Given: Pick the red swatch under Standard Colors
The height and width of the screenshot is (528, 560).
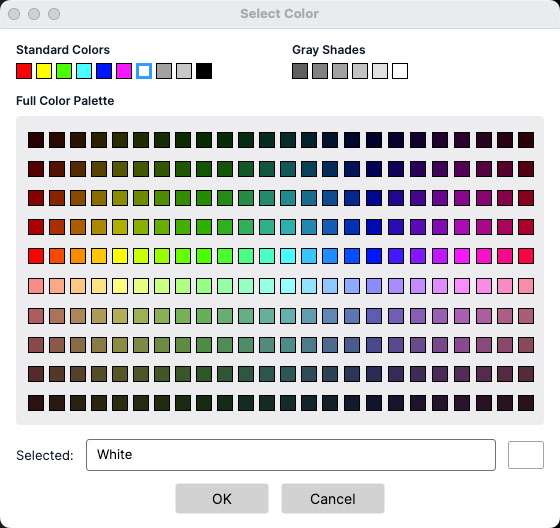Looking at the screenshot, I should pos(24,71).
